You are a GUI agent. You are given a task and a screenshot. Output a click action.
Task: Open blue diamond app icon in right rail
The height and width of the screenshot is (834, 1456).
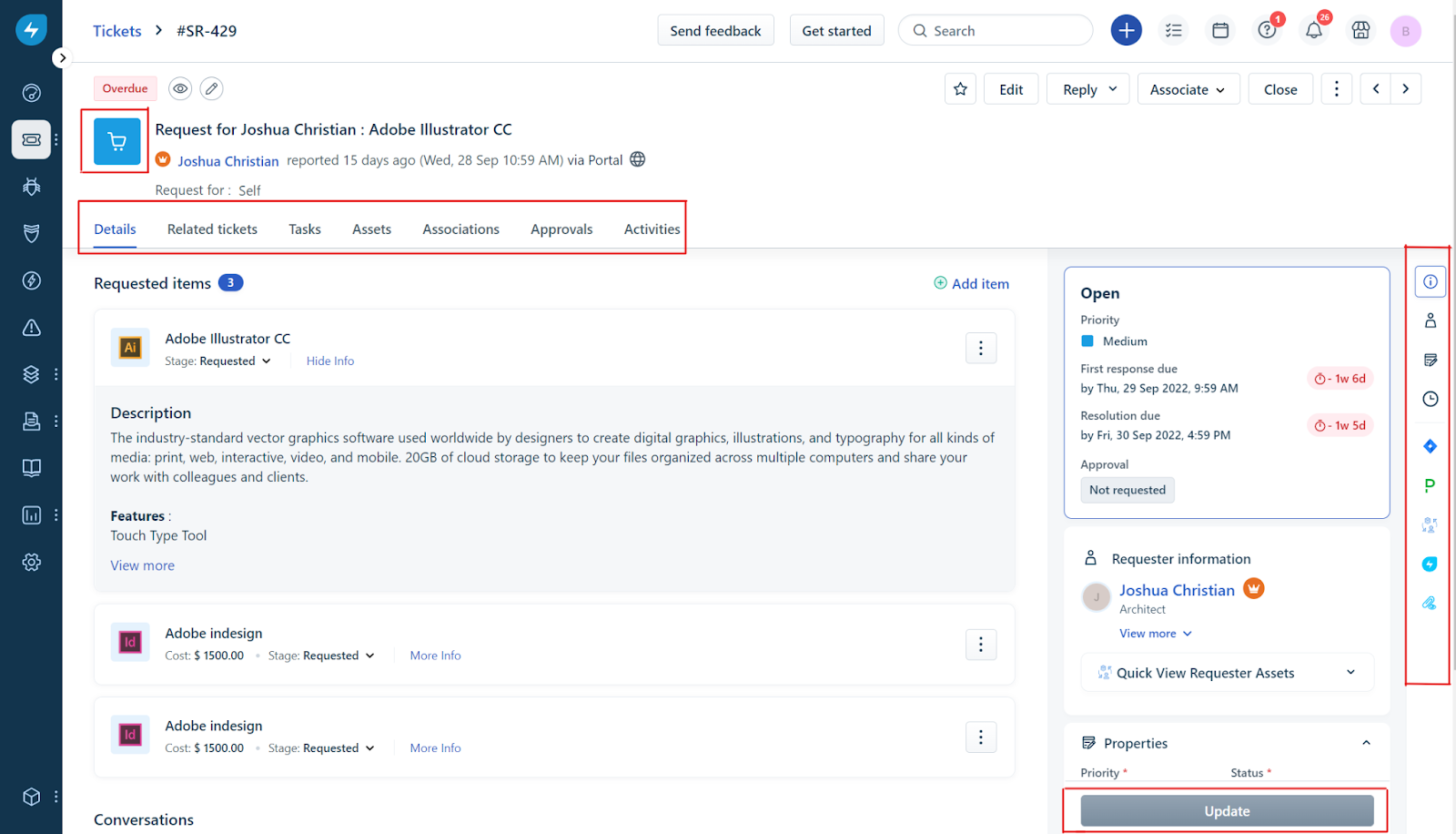(1431, 446)
